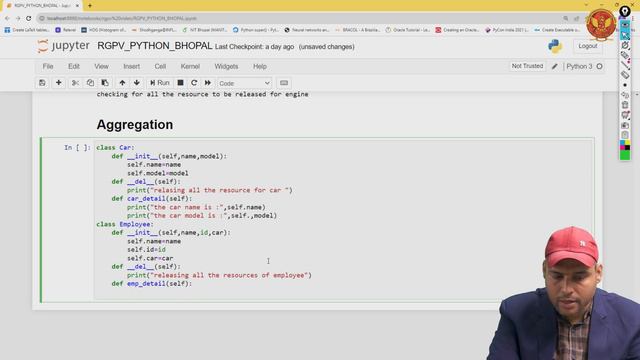This screenshot has height=360, width=640.
Task: Click the Logout button
Action: point(587,46)
